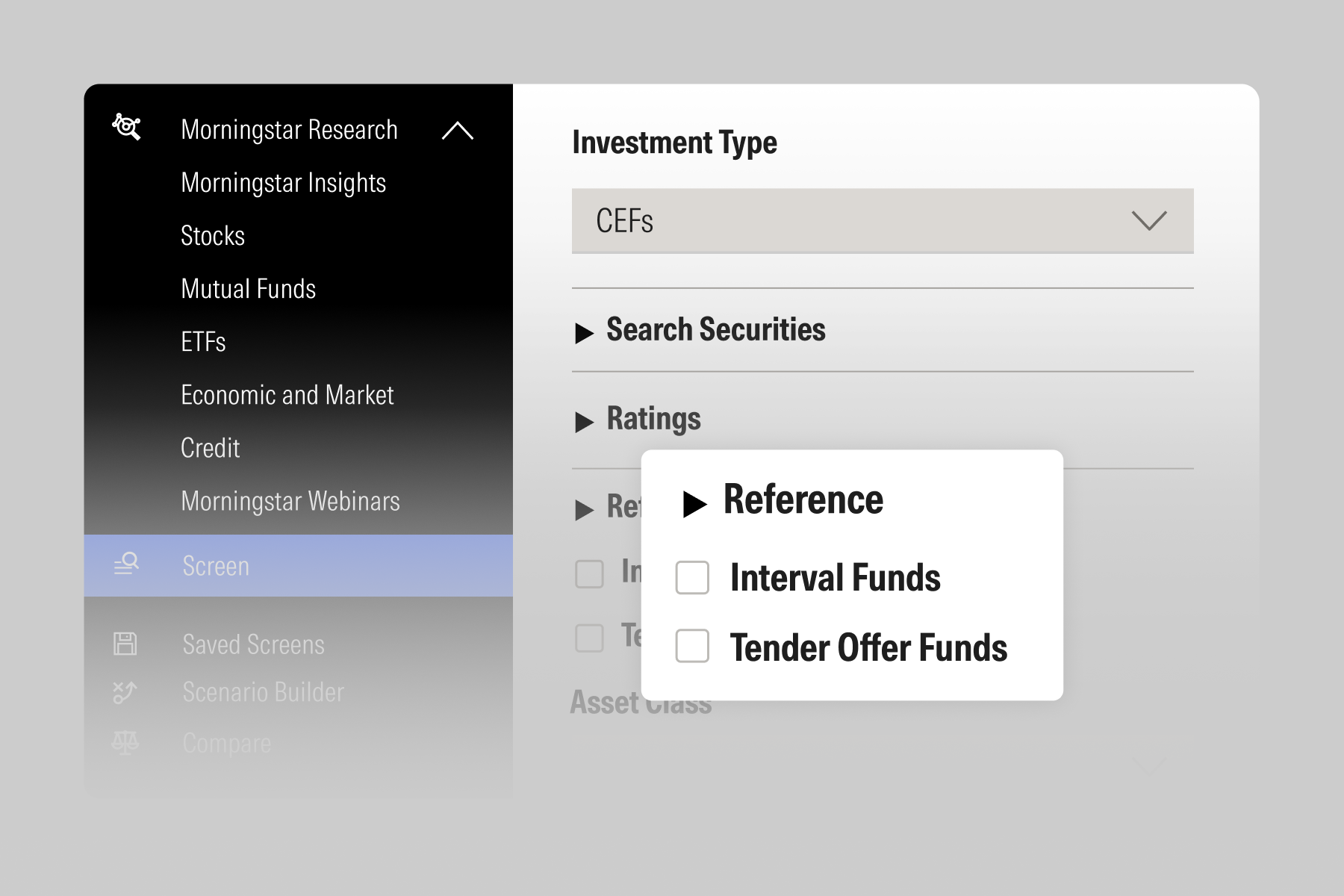Click the Compare scales icon
The image size is (1344, 896).
tap(125, 742)
